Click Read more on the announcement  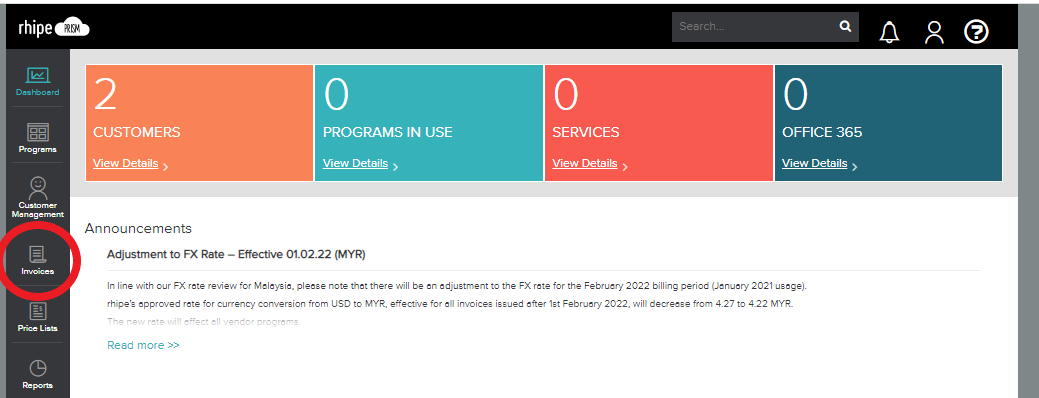pyautogui.click(x=143, y=345)
